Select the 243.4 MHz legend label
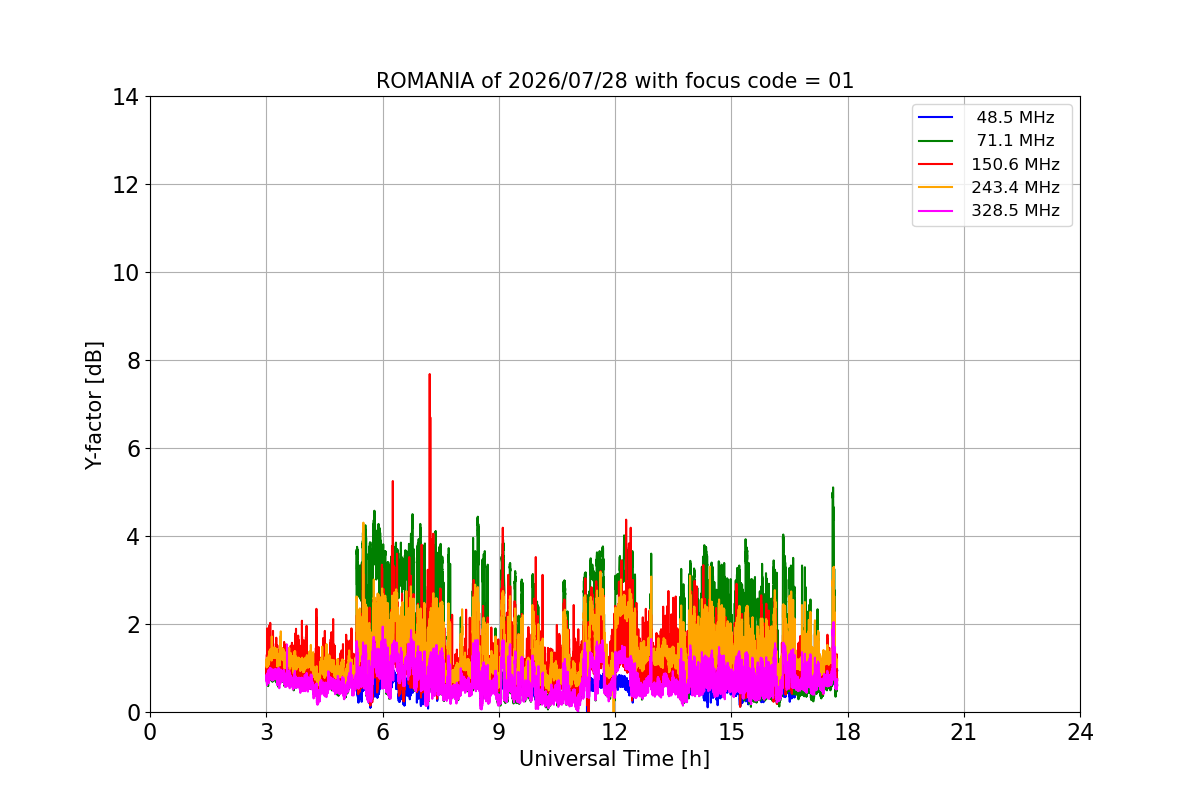1200x800 pixels. (1015, 187)
